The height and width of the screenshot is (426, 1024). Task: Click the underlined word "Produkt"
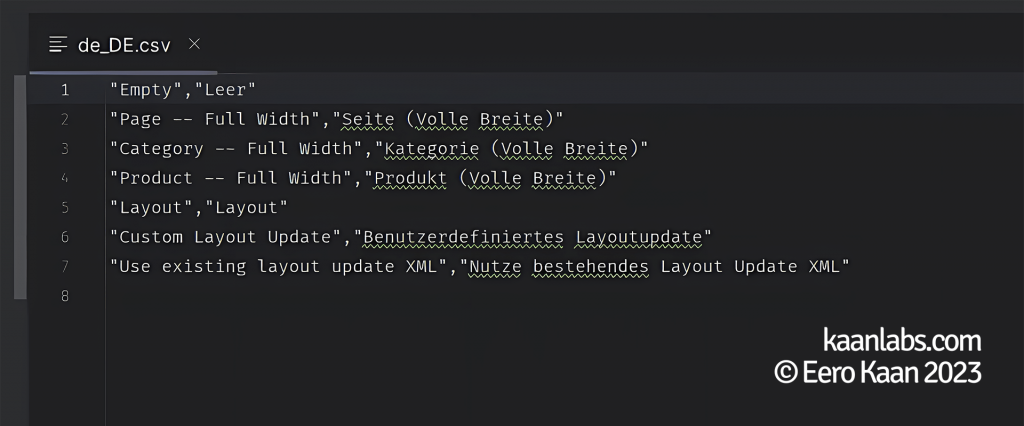pos(410,178)
